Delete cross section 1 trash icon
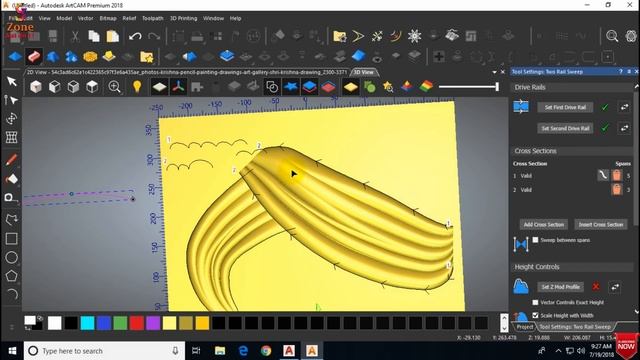 [617, 176]
